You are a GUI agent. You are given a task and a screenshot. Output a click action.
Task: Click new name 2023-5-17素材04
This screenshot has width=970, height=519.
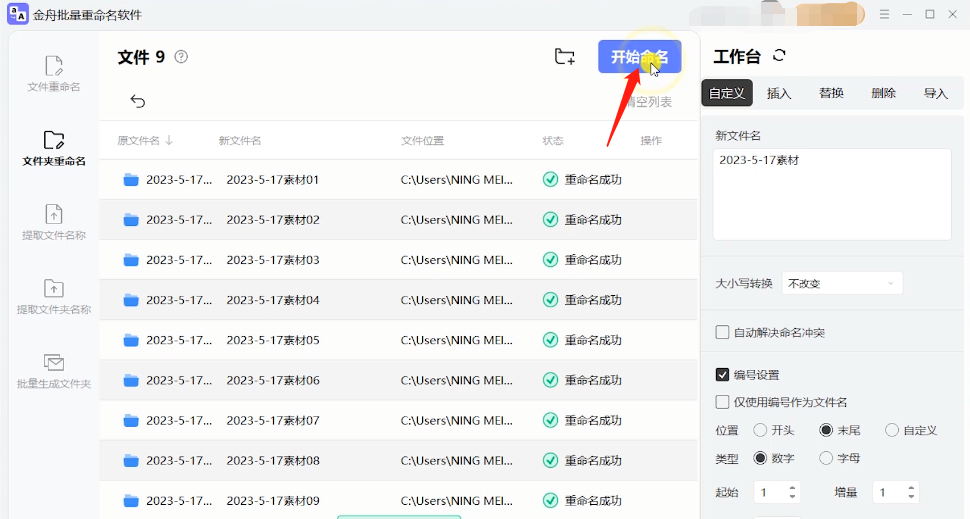tap(273, 300)
